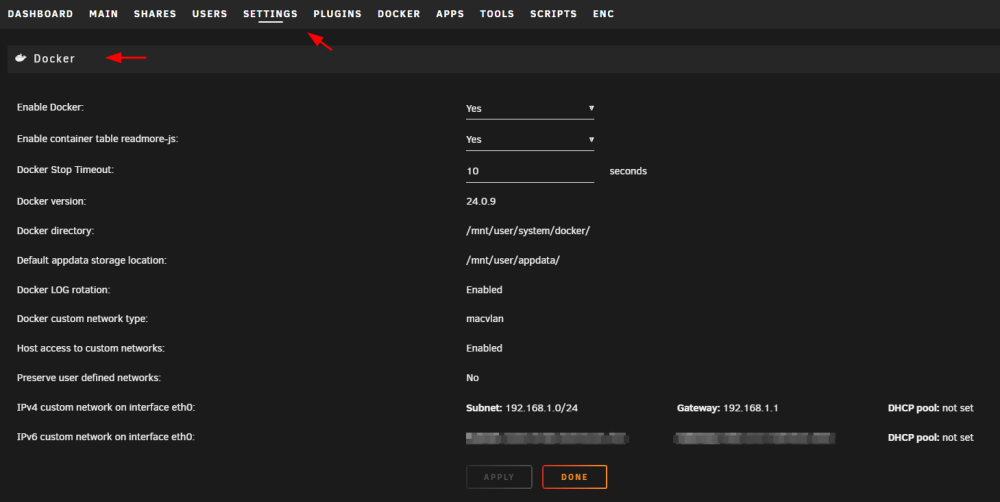Click the Docker version value 24.0.9
The width and height of the screenshot is (1000, 502).
(x=481, y=201)
